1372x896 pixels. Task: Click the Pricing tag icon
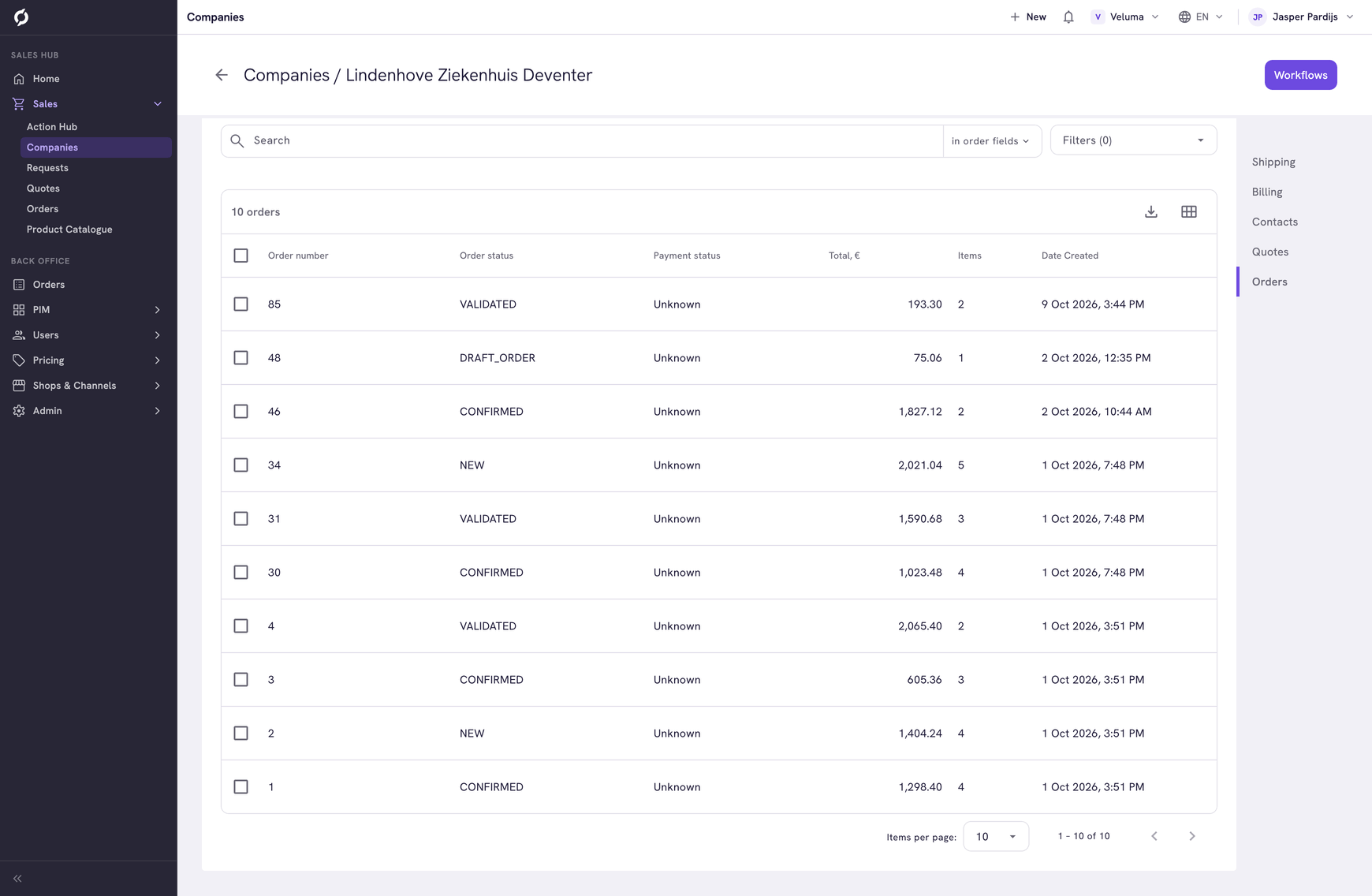pos(19,360)
